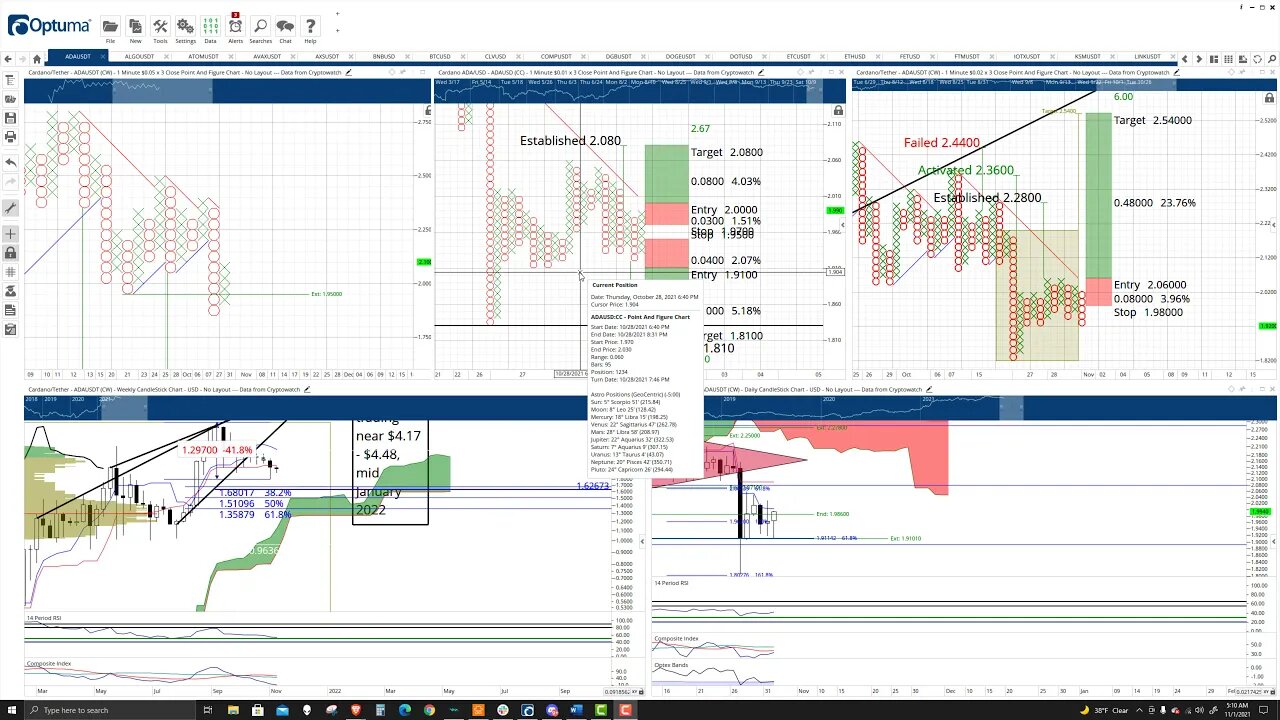The image size is (1280, 720).
Task: Edit title pencil on ADAUSD CC $0.01 chart
Action: [760, 72]
